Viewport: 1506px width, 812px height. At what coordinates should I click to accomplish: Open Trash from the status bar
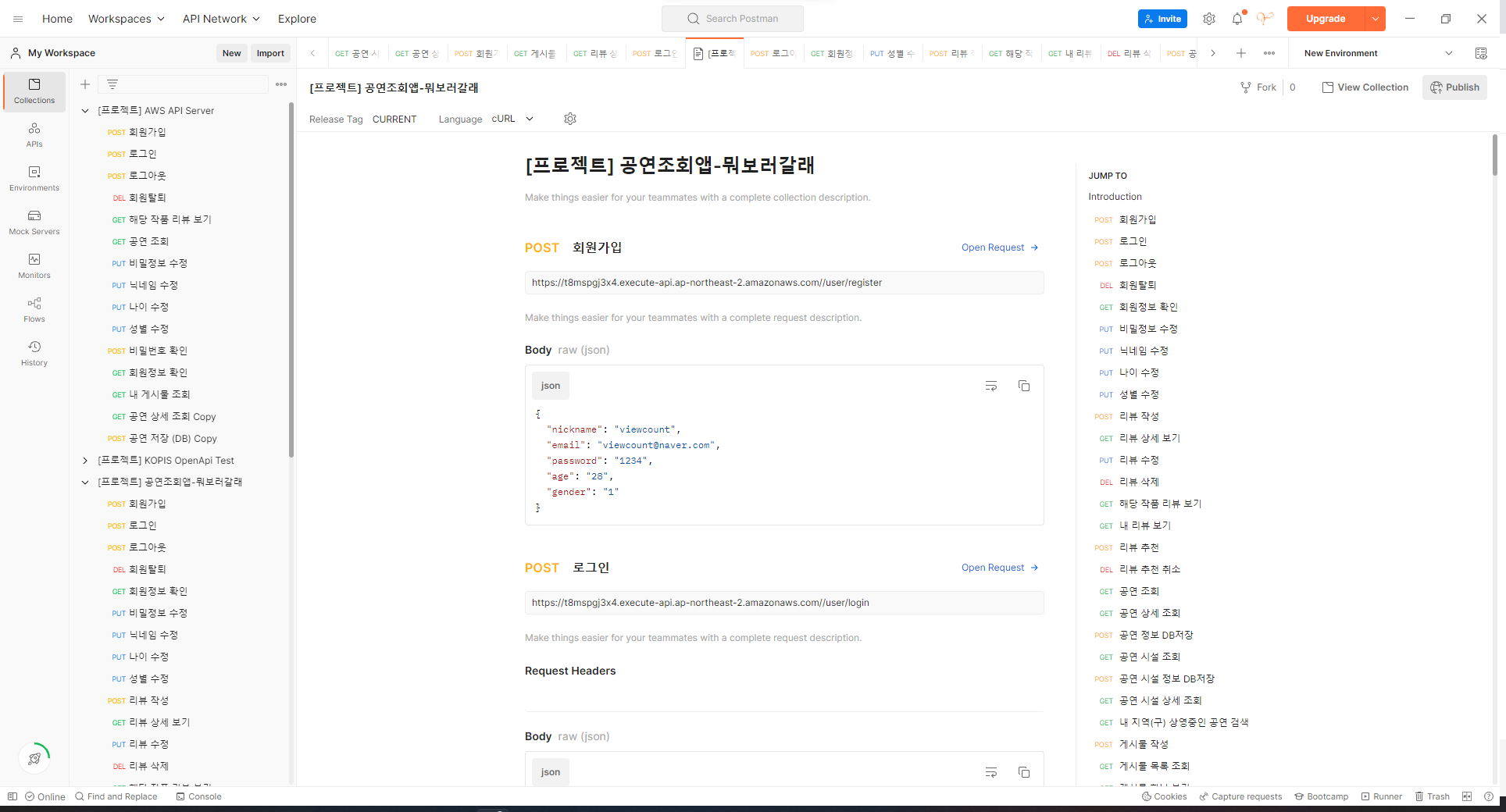tap(1432, 796)
